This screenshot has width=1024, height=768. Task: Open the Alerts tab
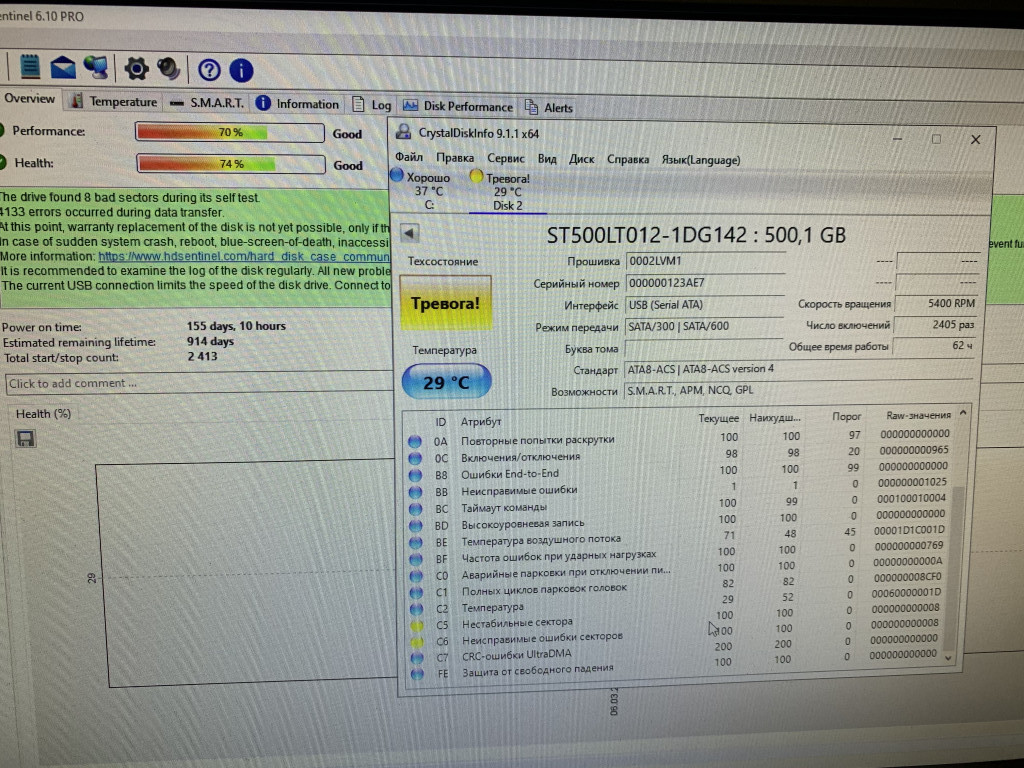(549, 108)
